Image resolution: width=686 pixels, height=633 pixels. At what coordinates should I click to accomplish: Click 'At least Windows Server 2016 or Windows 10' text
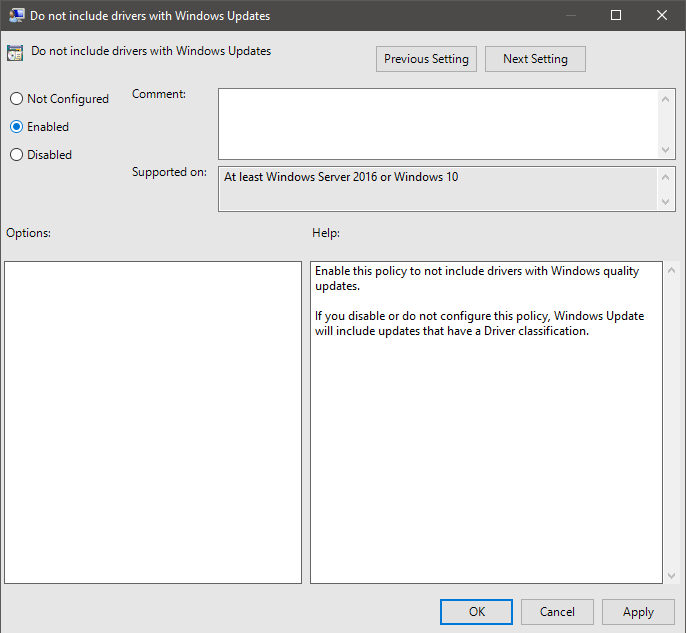coord(341,177)
